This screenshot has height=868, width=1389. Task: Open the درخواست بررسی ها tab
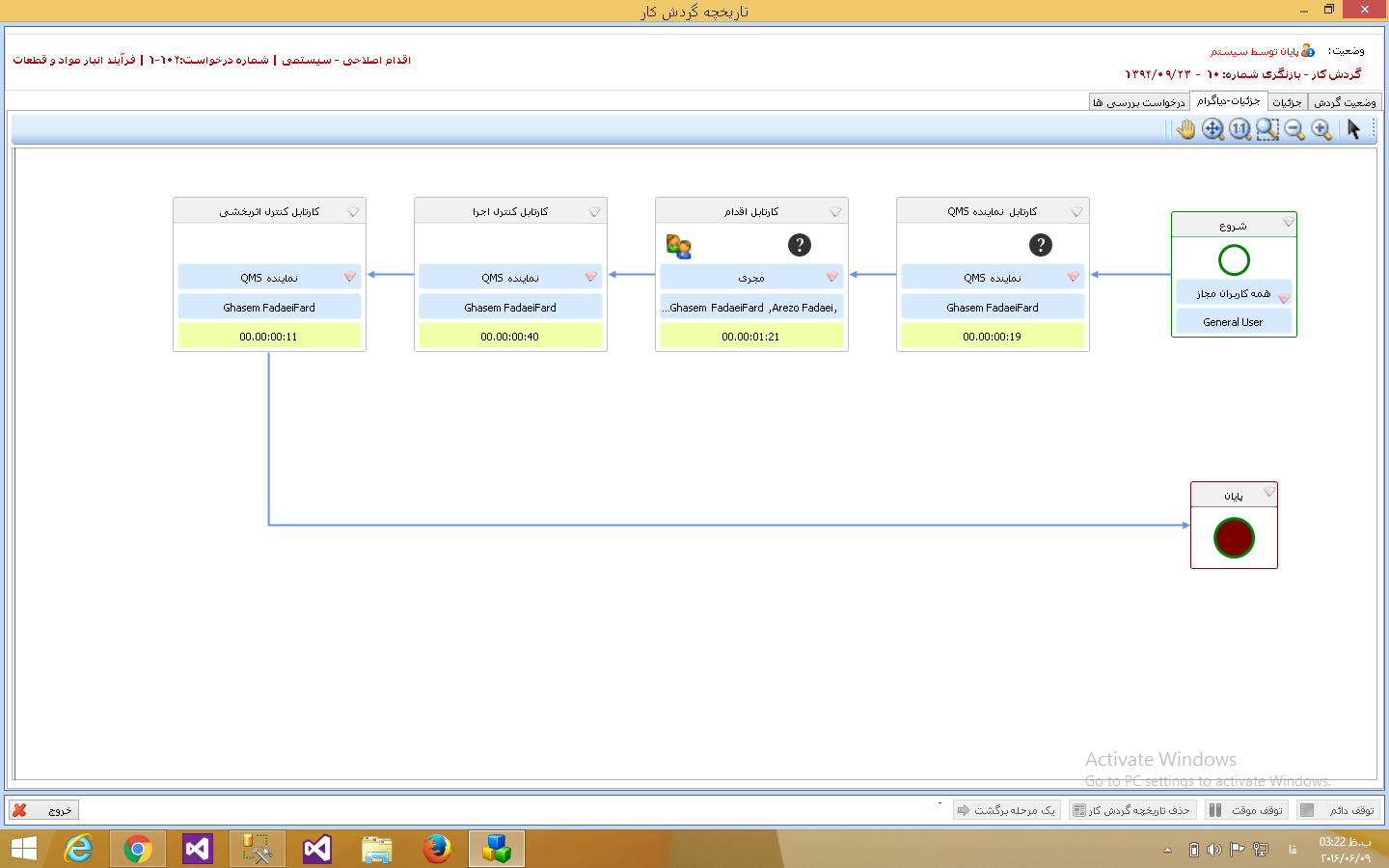click(x=1138, y=102)
